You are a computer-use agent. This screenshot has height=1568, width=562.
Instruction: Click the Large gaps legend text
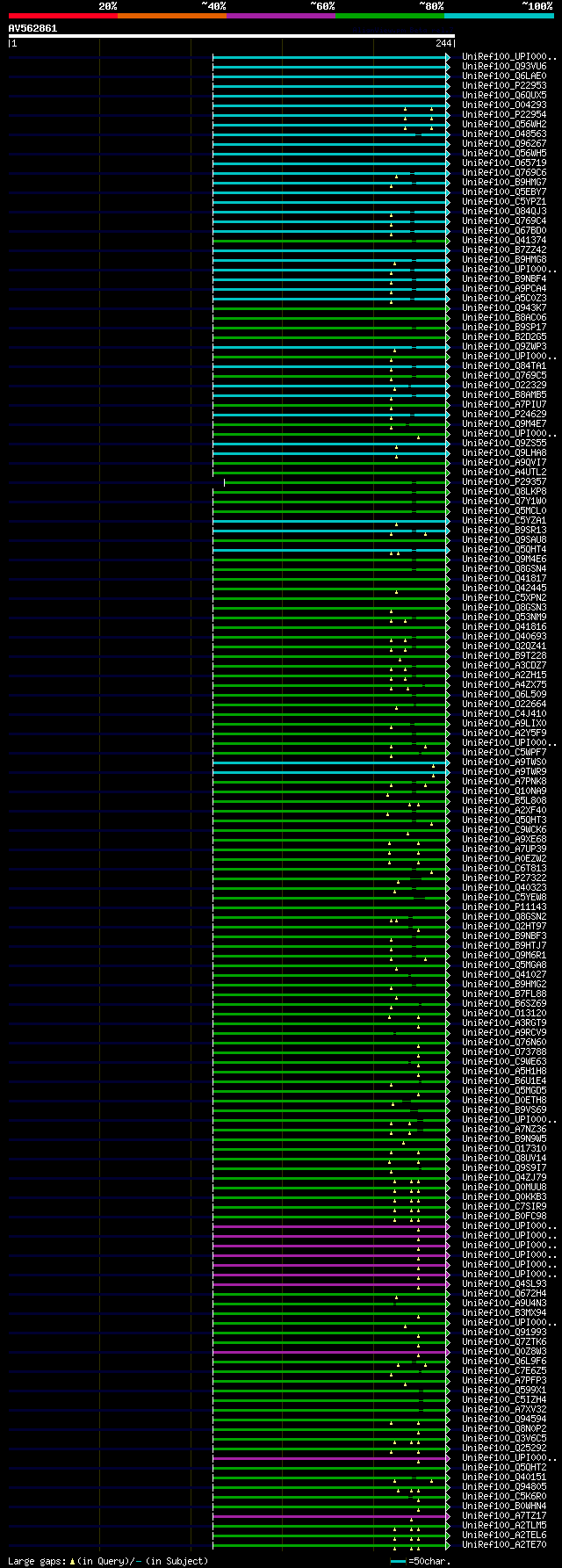pos(108,1561)
